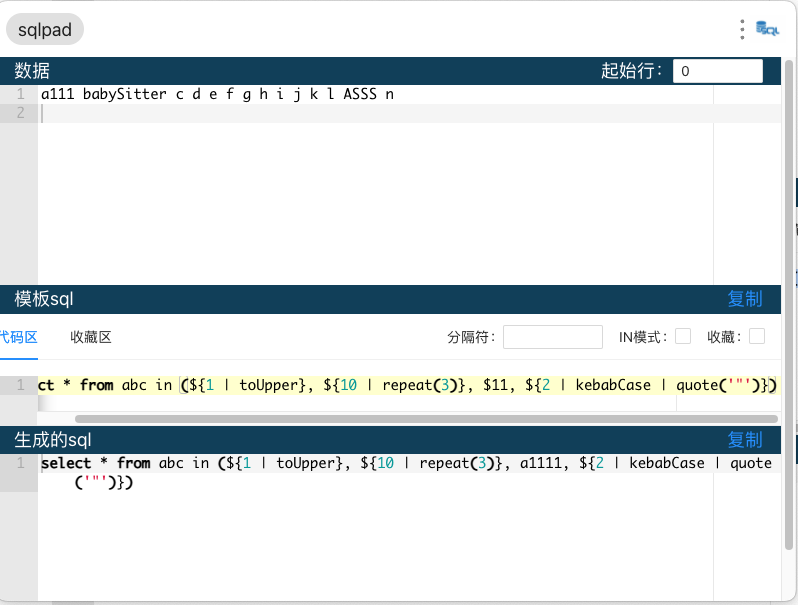Screen dimensions: 798x605
Task: Tick the 收藏 favorite checkbox
Action: point(757,337)
